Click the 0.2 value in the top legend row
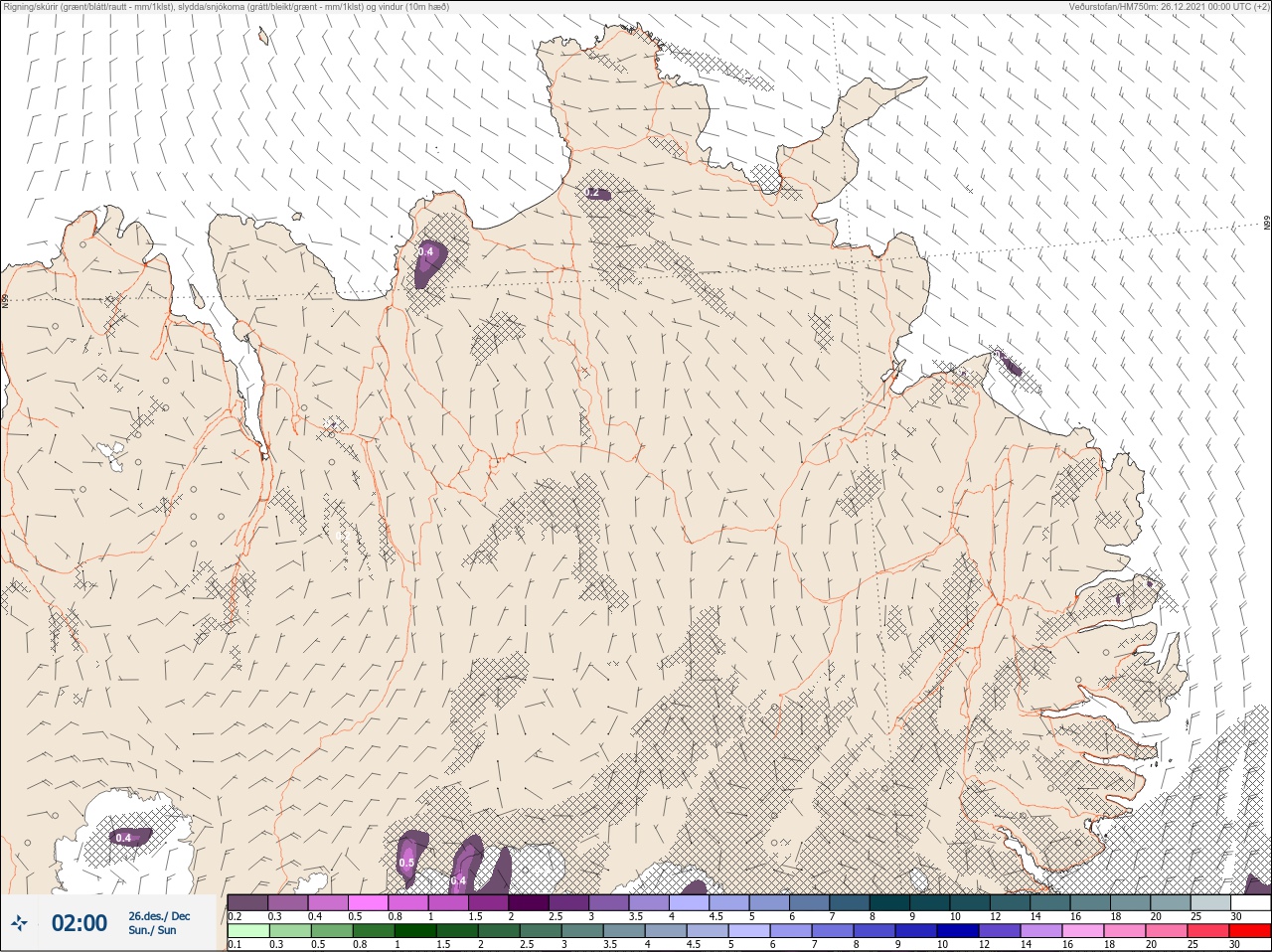Image resolution: width=1272 pixels, height=952 pixels. tap(235, 916)
